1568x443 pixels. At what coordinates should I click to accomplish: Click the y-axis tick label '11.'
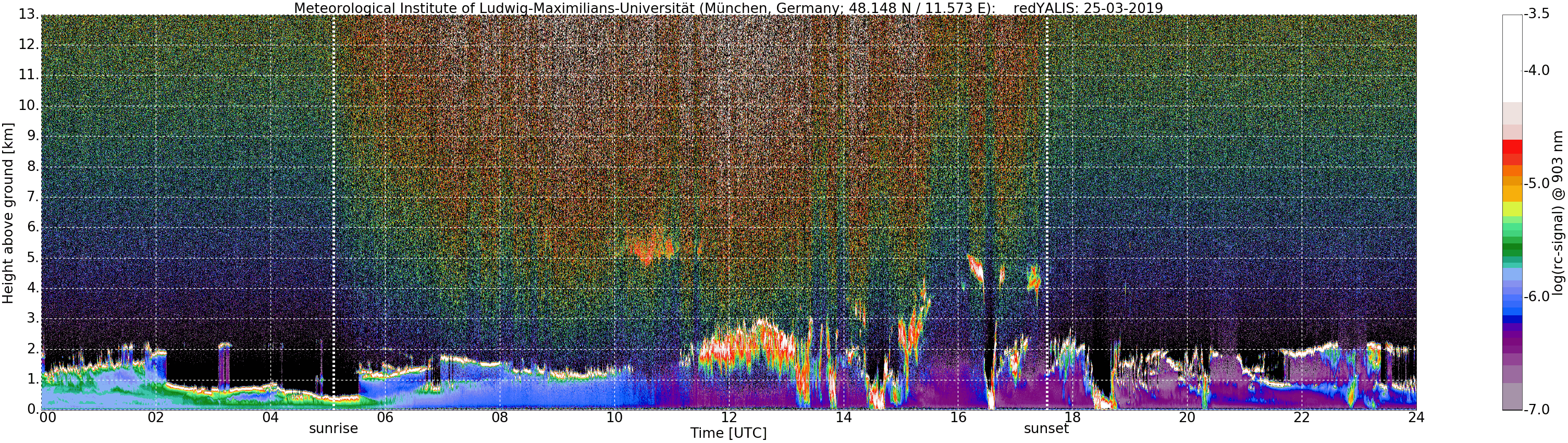coord(28,75)
